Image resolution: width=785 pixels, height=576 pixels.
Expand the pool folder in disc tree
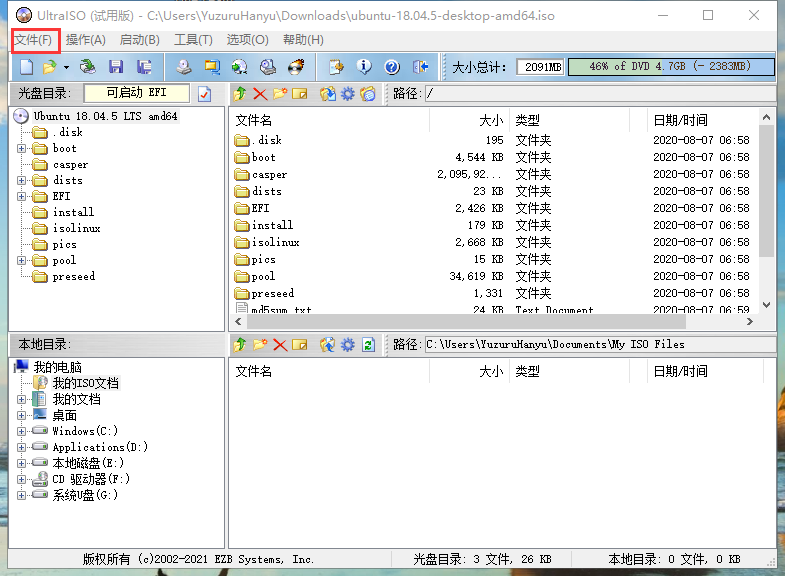[x=21, y=260]
